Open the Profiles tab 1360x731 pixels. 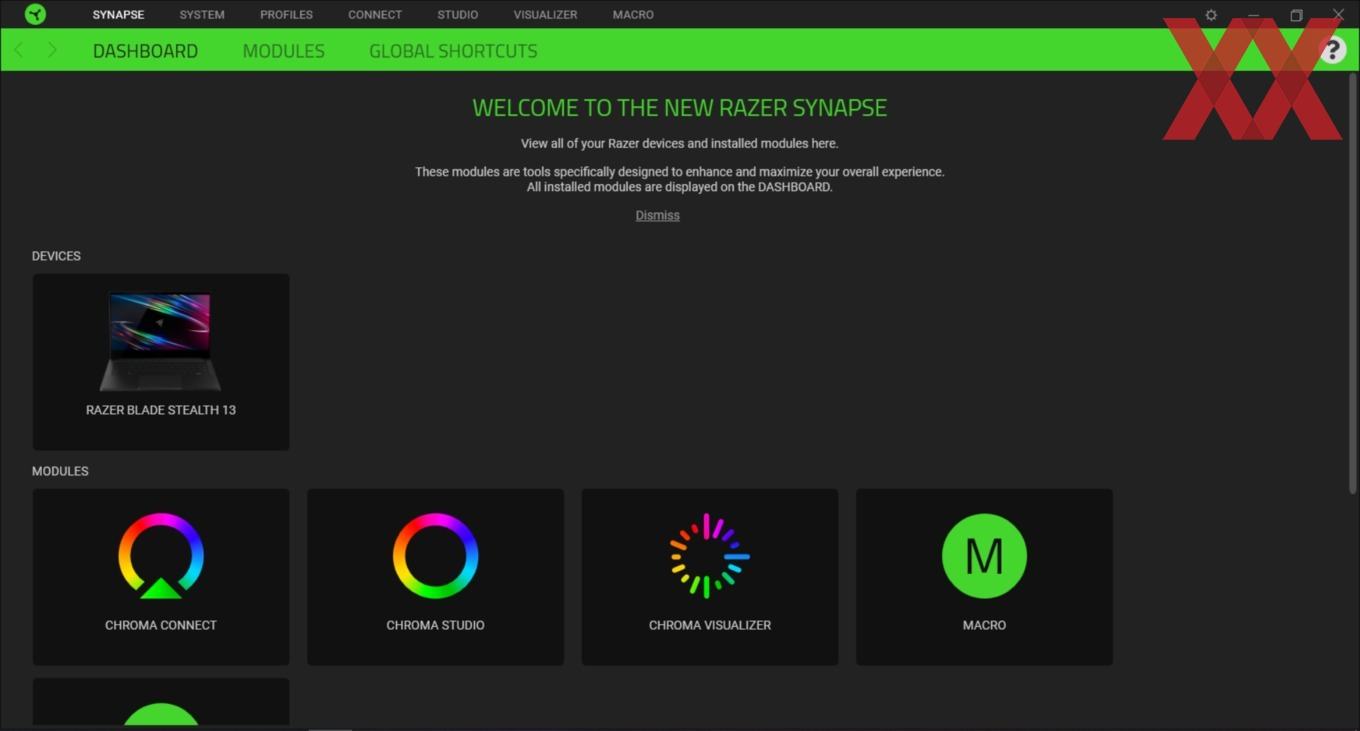coord(286,15)
